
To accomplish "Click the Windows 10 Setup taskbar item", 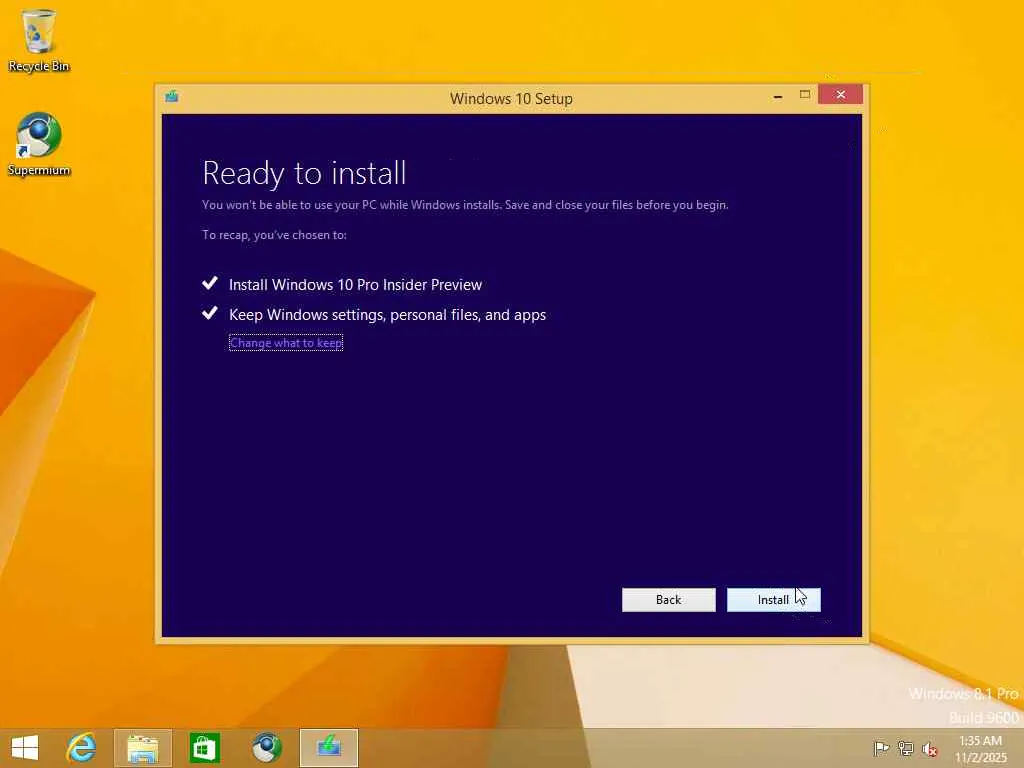I will tap(328, 748).
